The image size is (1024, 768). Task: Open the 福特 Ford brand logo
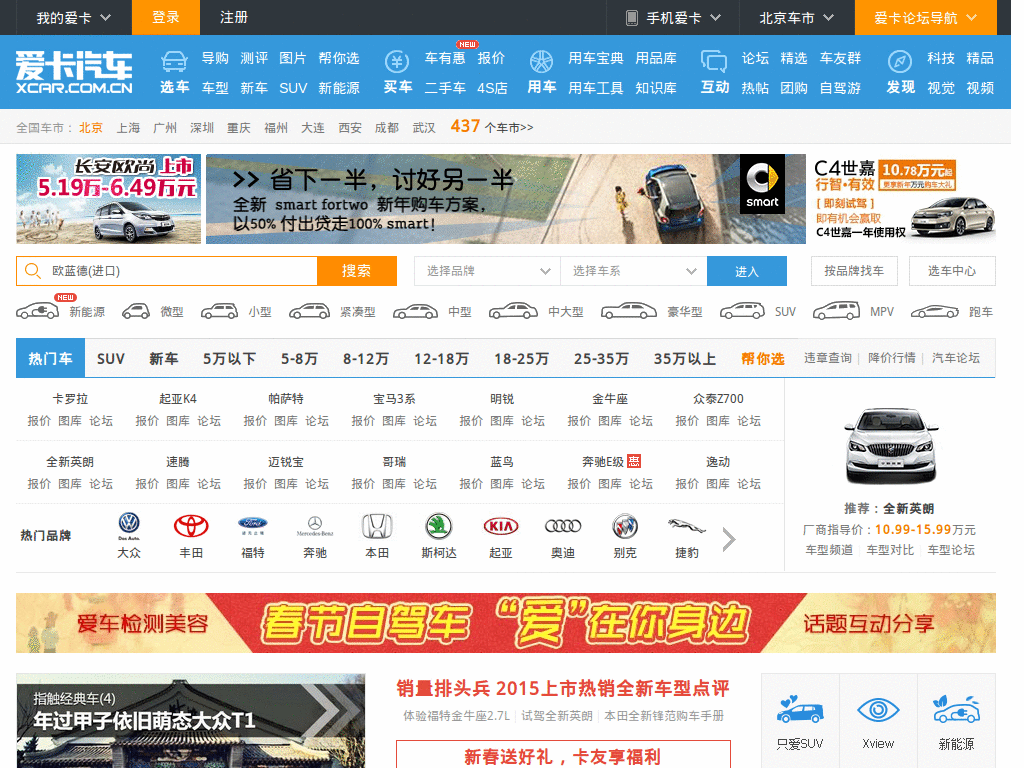tap(253, 525)
